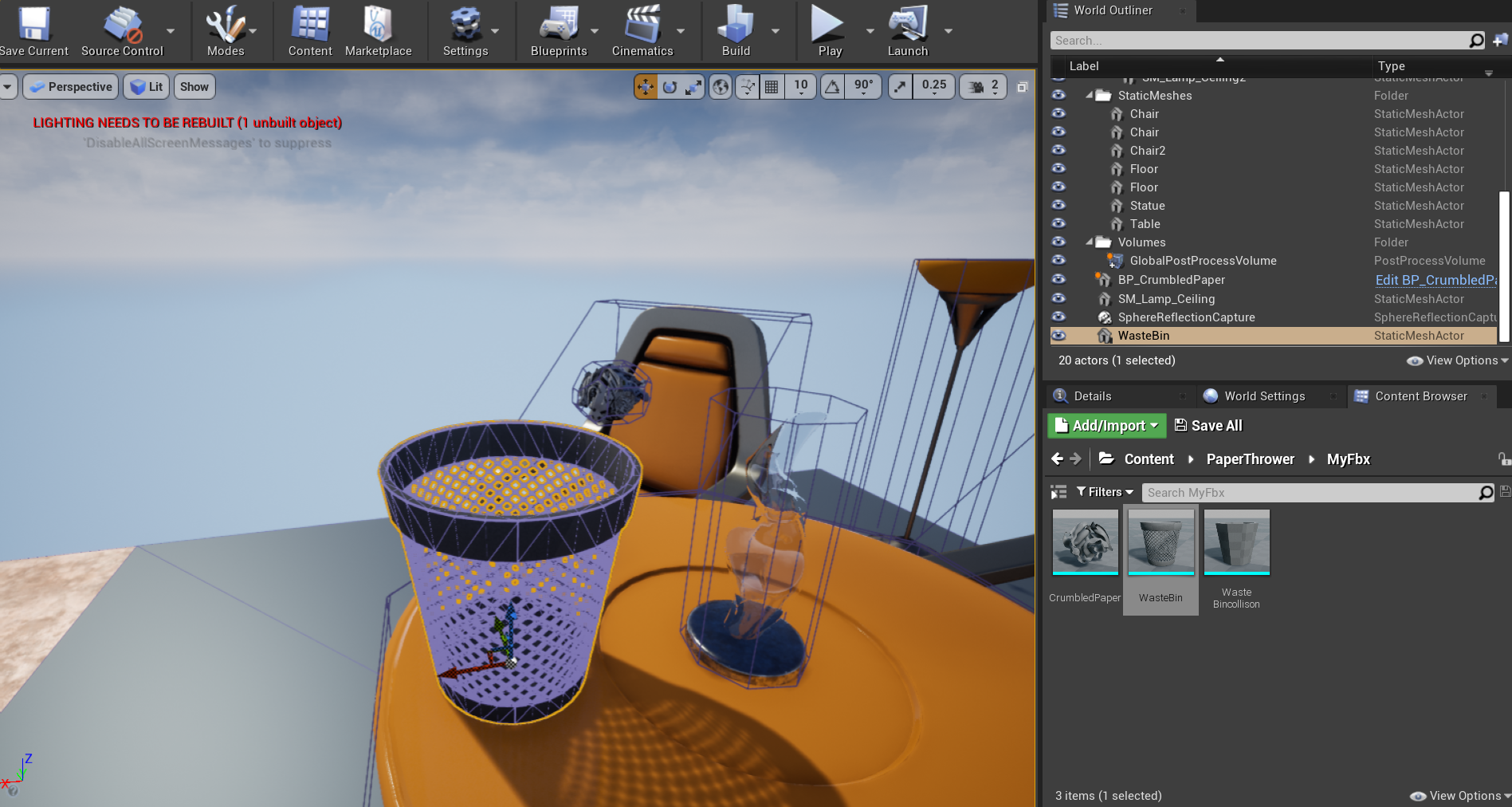Toggle visibility of BP_CrumbledPaper
Image resolution: width=1512 pixels, height=807 pixels.
point(1058,279)
